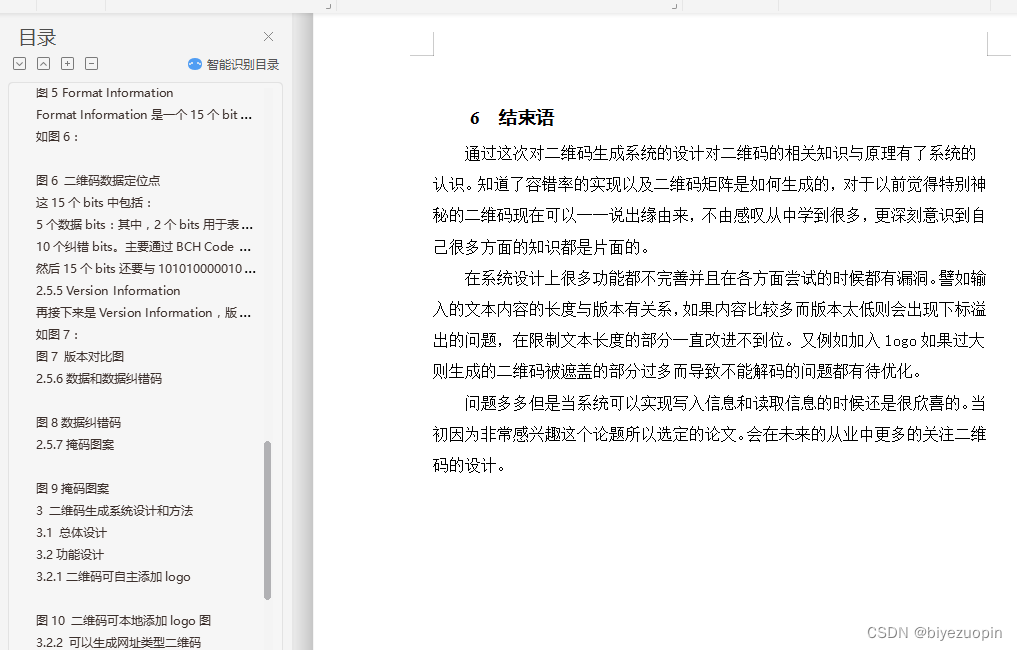This screenshot has height=650, width=1017.
Task: Jump to next heading with down-arrow icon
Action: [19, 63]
